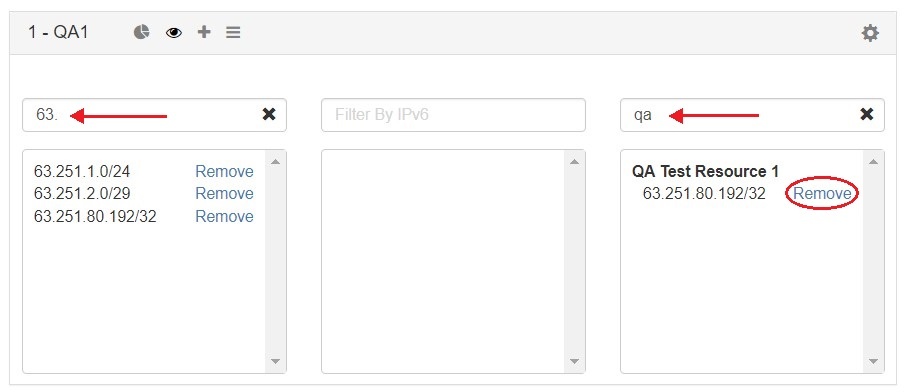Clear the qa resource filter with X
The width and height of the screenshot is (905, 392).
(x=867, y=114)
